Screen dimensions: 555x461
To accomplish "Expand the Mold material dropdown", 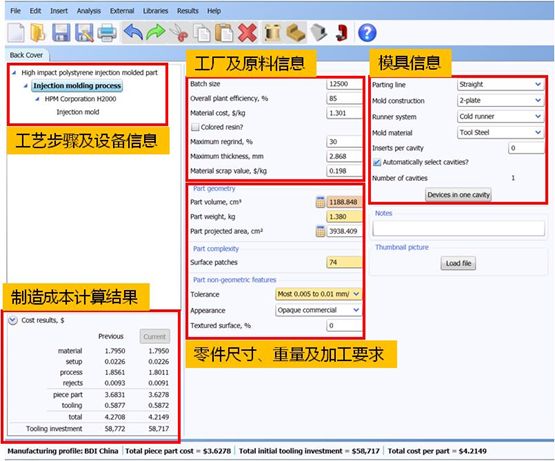I will point(500,133).
